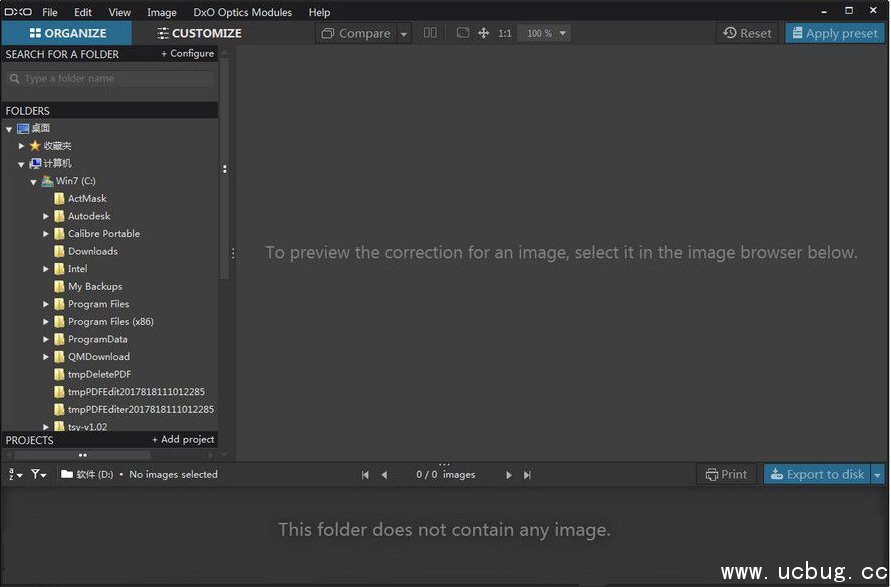
Task: Open the Image menu
Action: tap(161, 12)
